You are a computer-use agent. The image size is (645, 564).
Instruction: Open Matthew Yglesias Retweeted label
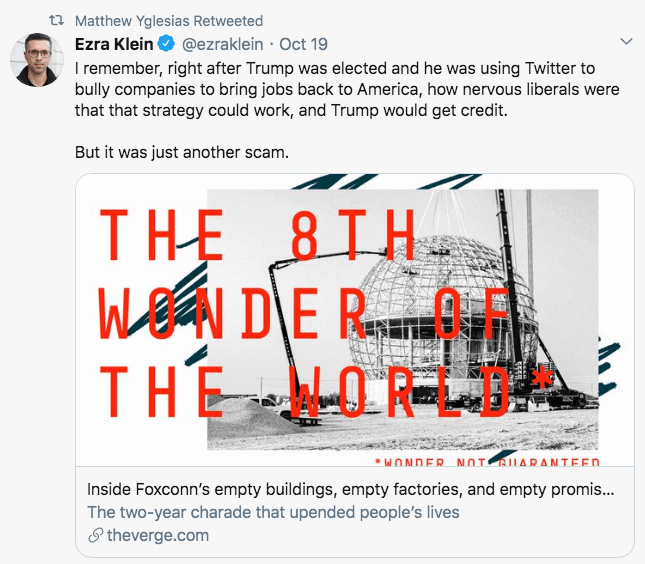(169, 21)
